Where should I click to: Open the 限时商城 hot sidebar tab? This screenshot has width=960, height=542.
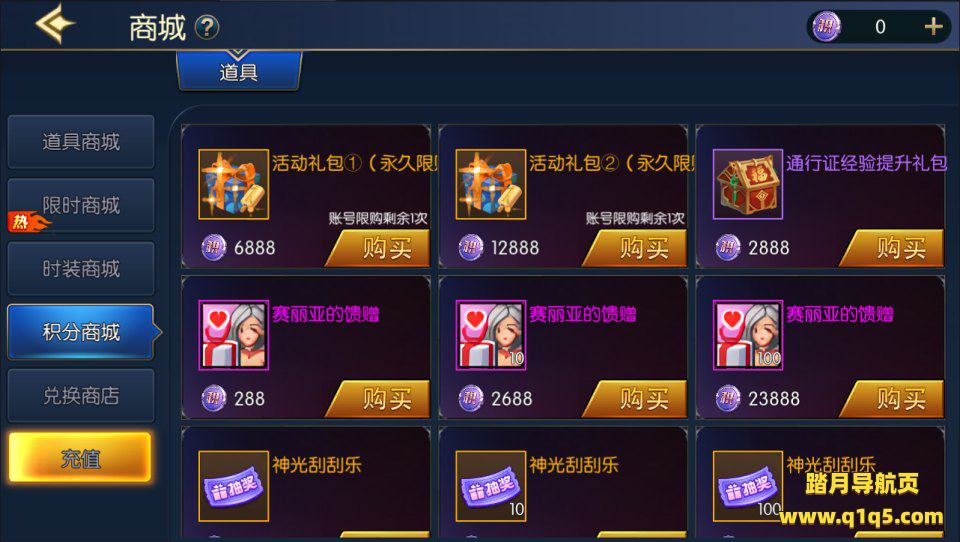[x=81, y=205]
